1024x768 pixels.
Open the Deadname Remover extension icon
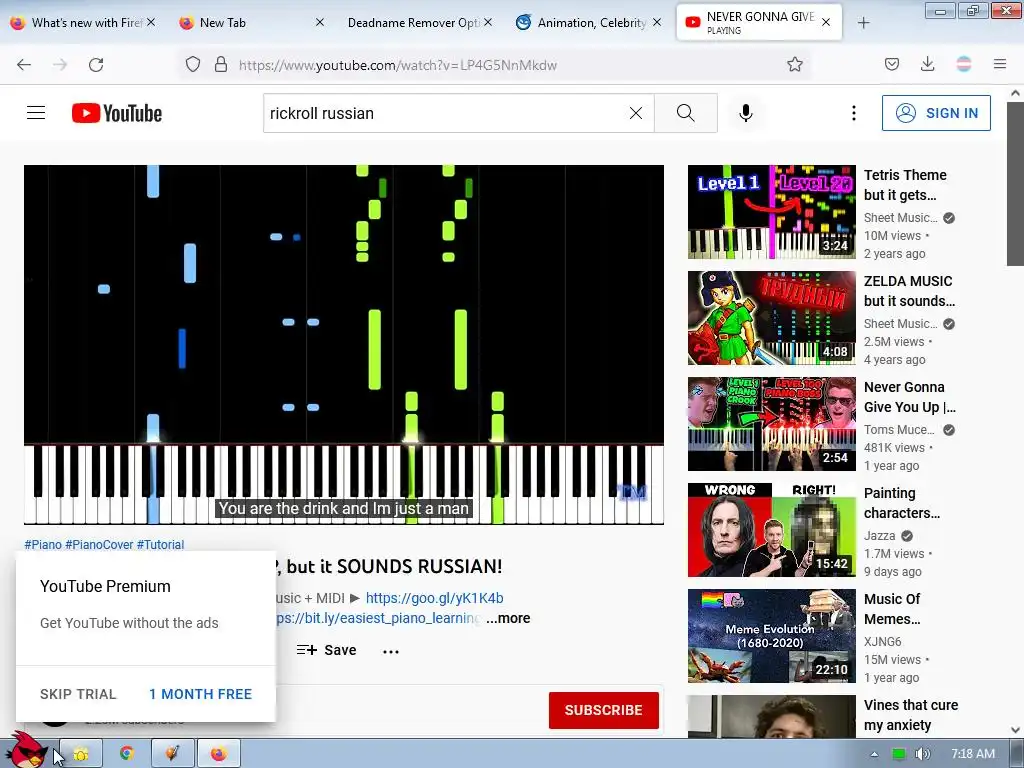point(964,64)
